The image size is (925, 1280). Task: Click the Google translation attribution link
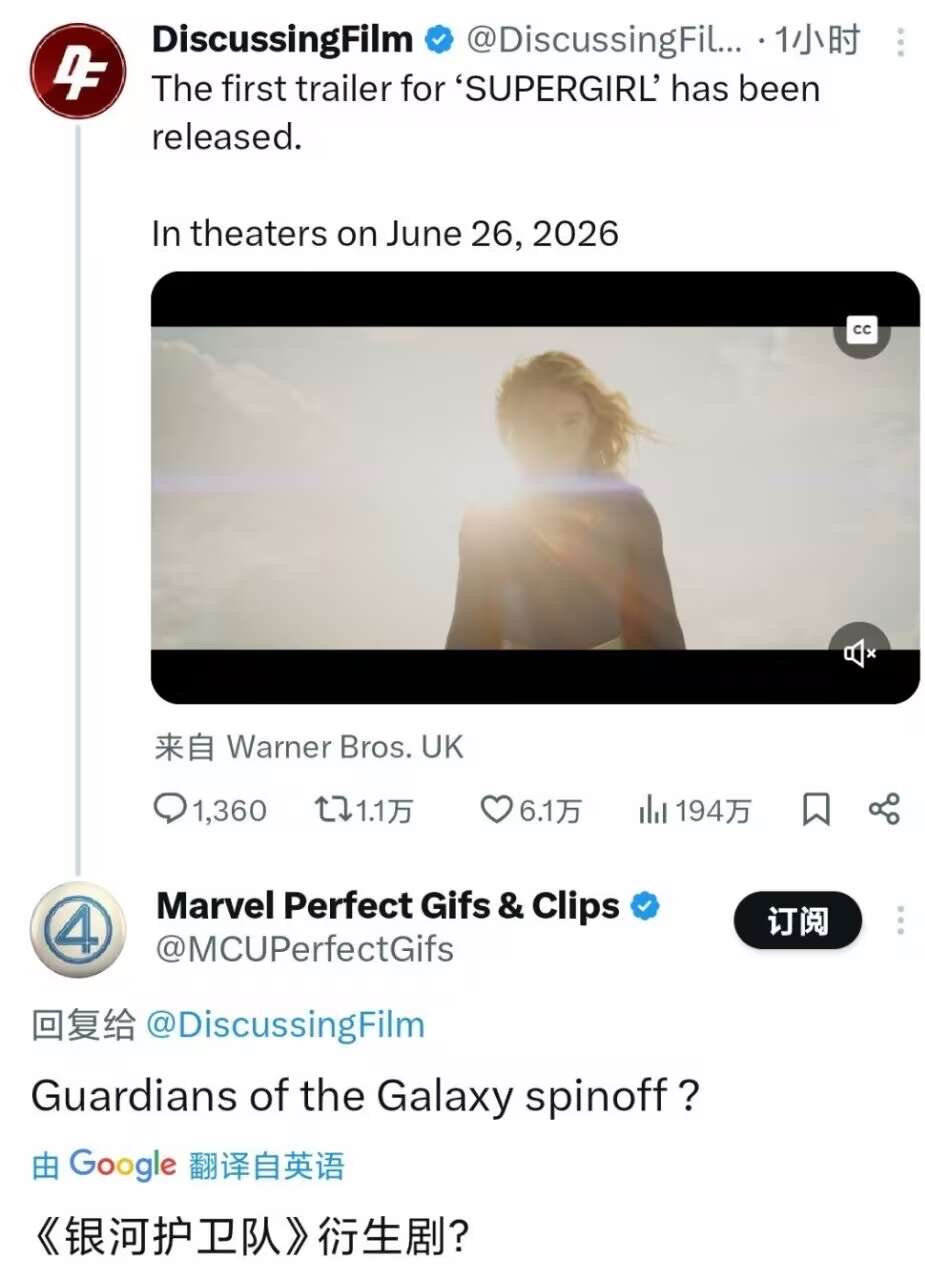188,1165
